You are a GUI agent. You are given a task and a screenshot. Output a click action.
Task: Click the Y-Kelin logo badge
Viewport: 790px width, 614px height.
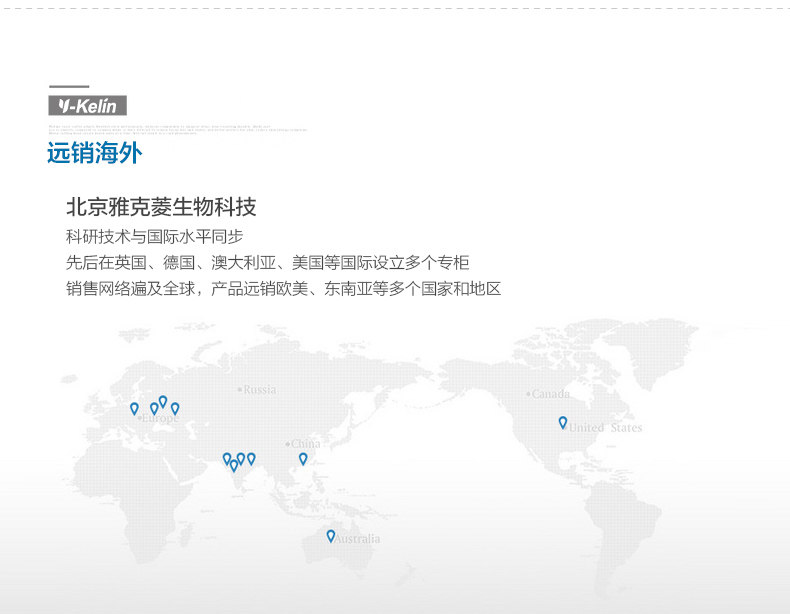(88, 106)
